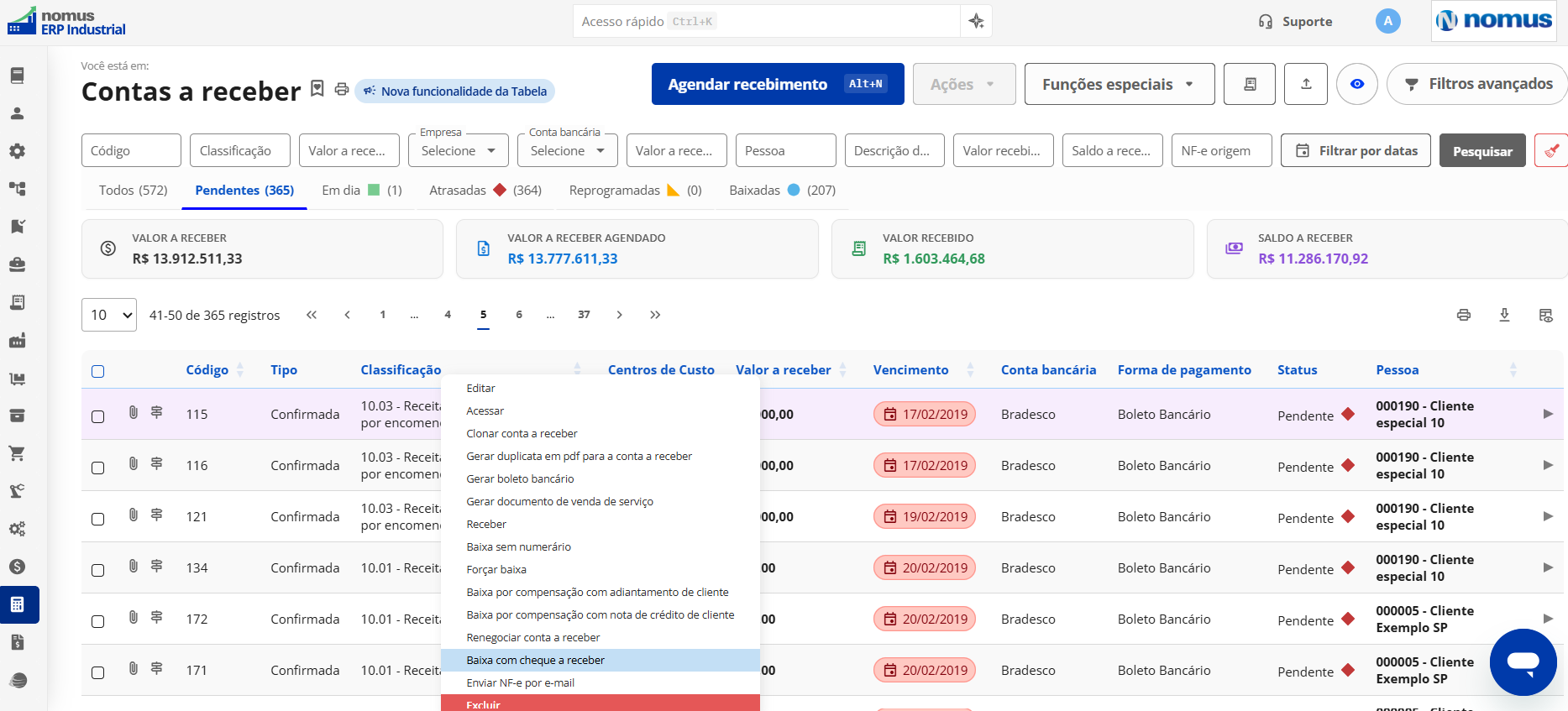The width and height of the screenshot is (1568, 711).
Task: Open the shopping cart sidebar icon
Action: 17,453
